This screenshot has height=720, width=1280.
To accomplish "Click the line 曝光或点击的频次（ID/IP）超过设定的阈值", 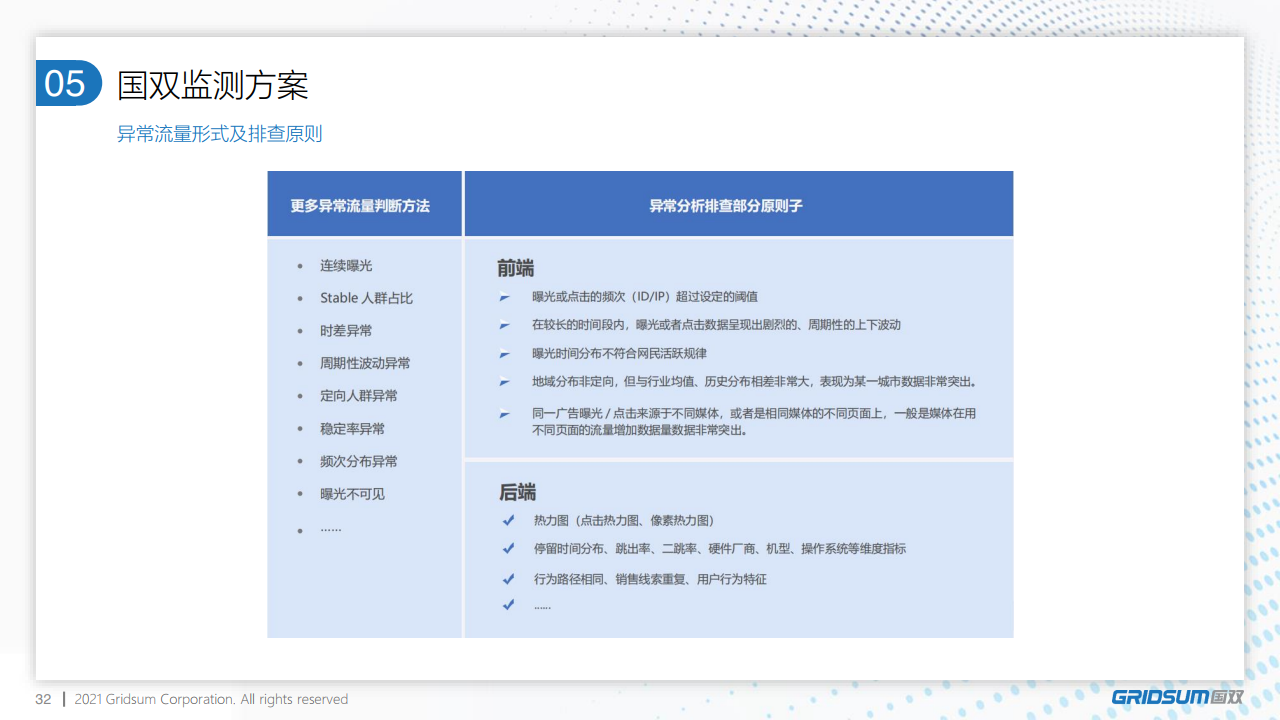I will tap(645, 297).
